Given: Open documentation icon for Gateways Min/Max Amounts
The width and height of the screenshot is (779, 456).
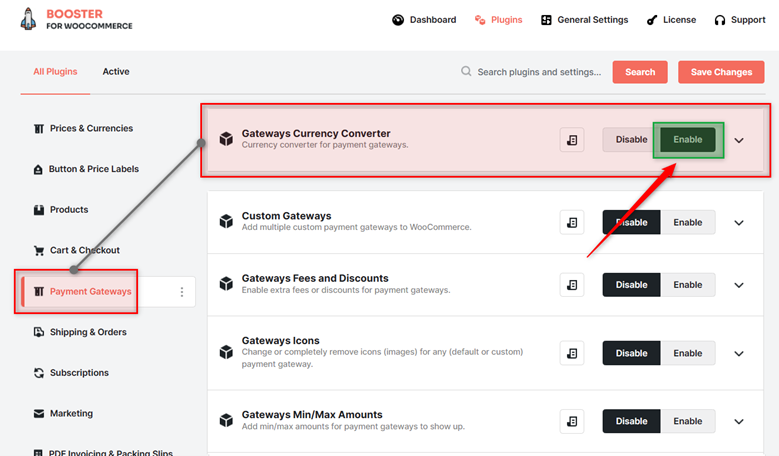Looking at the screenshot, I should click(572, 421).
